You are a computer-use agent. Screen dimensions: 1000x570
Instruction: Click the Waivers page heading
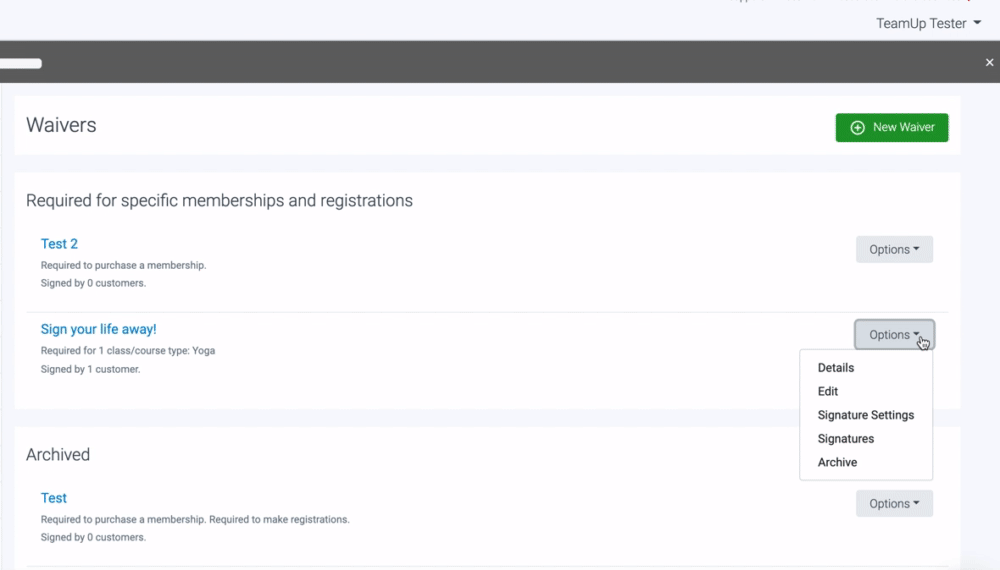coord(61,125)
